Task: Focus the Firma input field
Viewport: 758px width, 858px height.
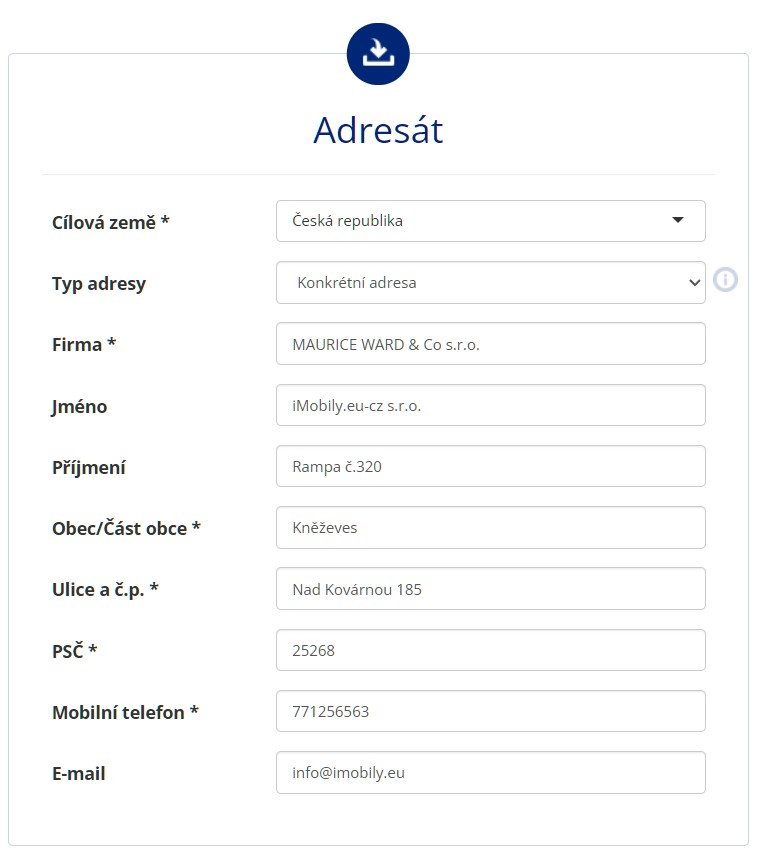Action: pyautogui.click(x=491, y=344)
